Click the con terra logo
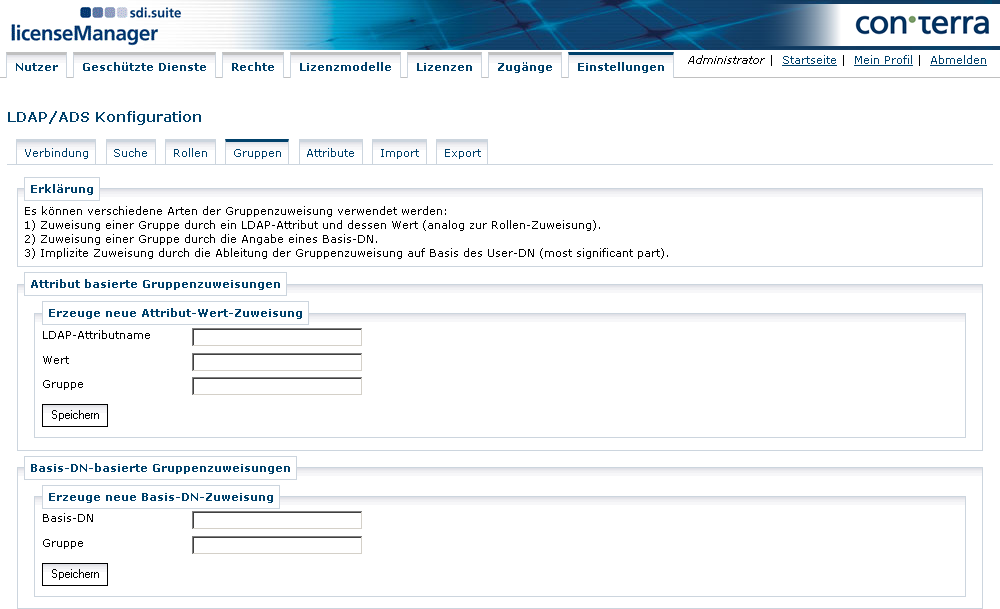The height and width of the screenshot is (609, 1000). click(x=926, y=24)
